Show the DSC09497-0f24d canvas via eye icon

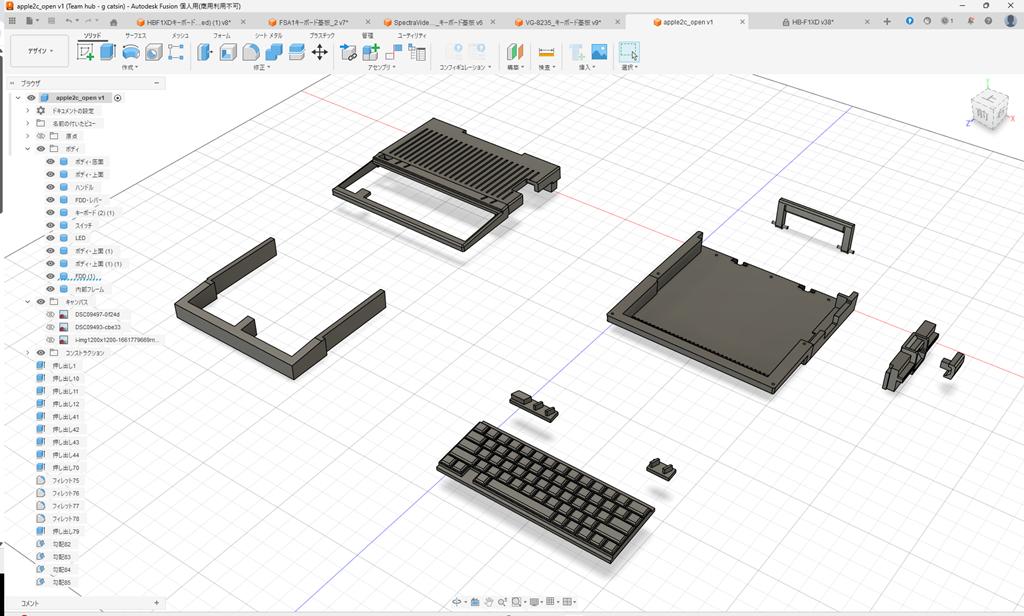(50, 314)
